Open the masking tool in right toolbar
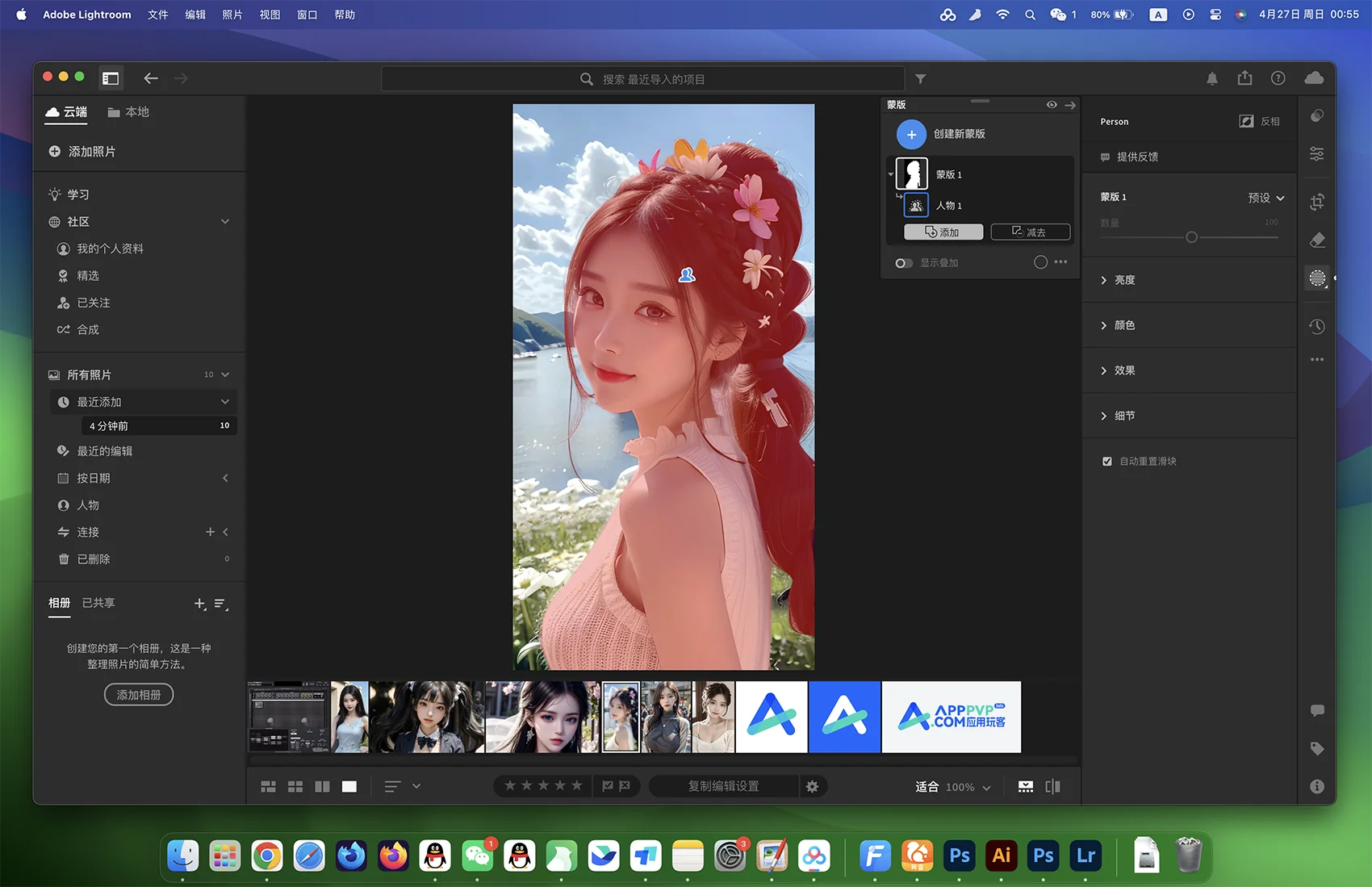The width and height of the screenshot is (1372, 887). (x=1317, y=278)
